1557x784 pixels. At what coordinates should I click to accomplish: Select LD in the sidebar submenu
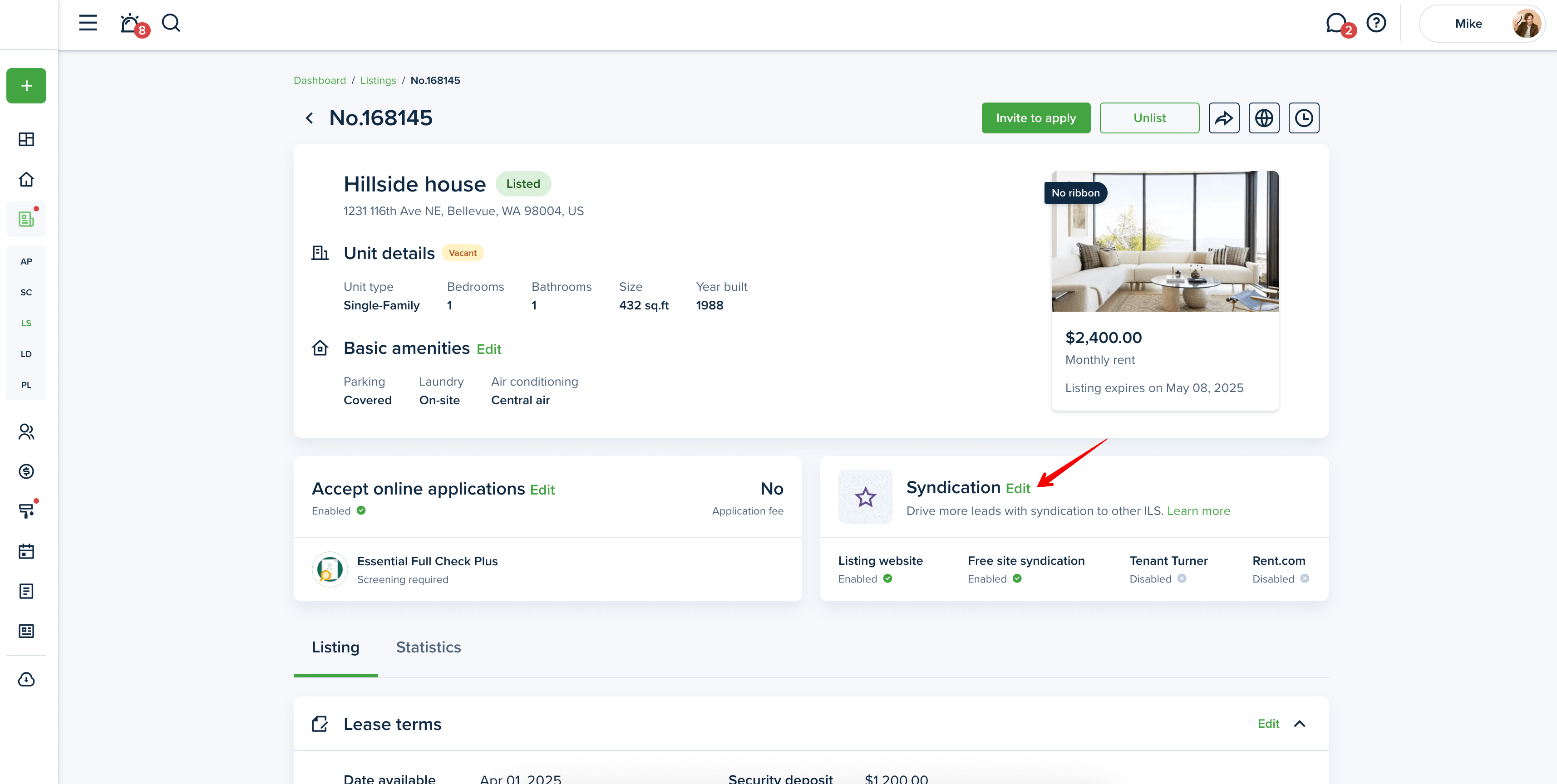pos(26,354)
